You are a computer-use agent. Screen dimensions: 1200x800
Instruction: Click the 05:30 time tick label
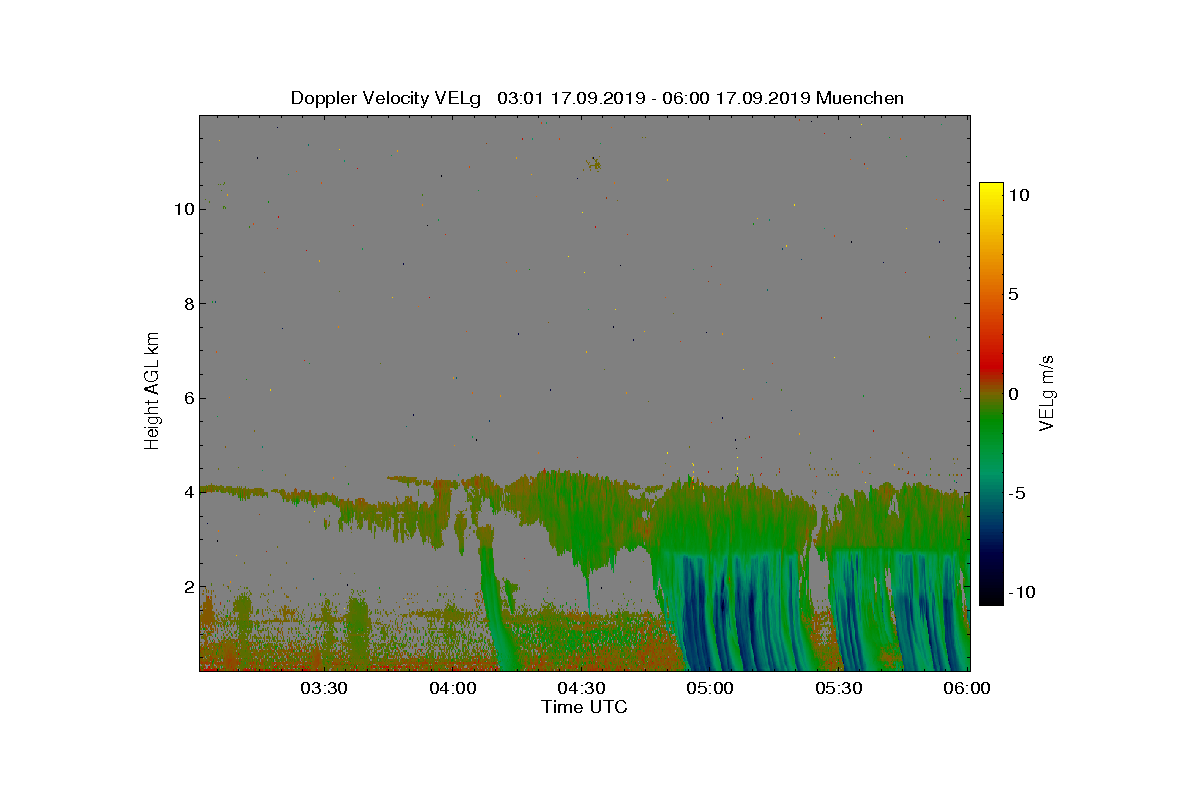pos(840,688)
